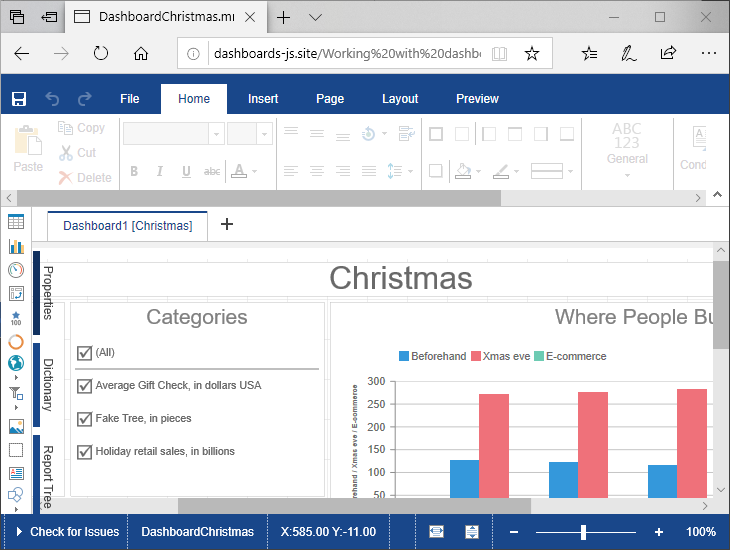The height and width of the screenshot is (550, 730).
Task: Uncheck Fake Tree, in pieces
Action: [x=84, y=419]
